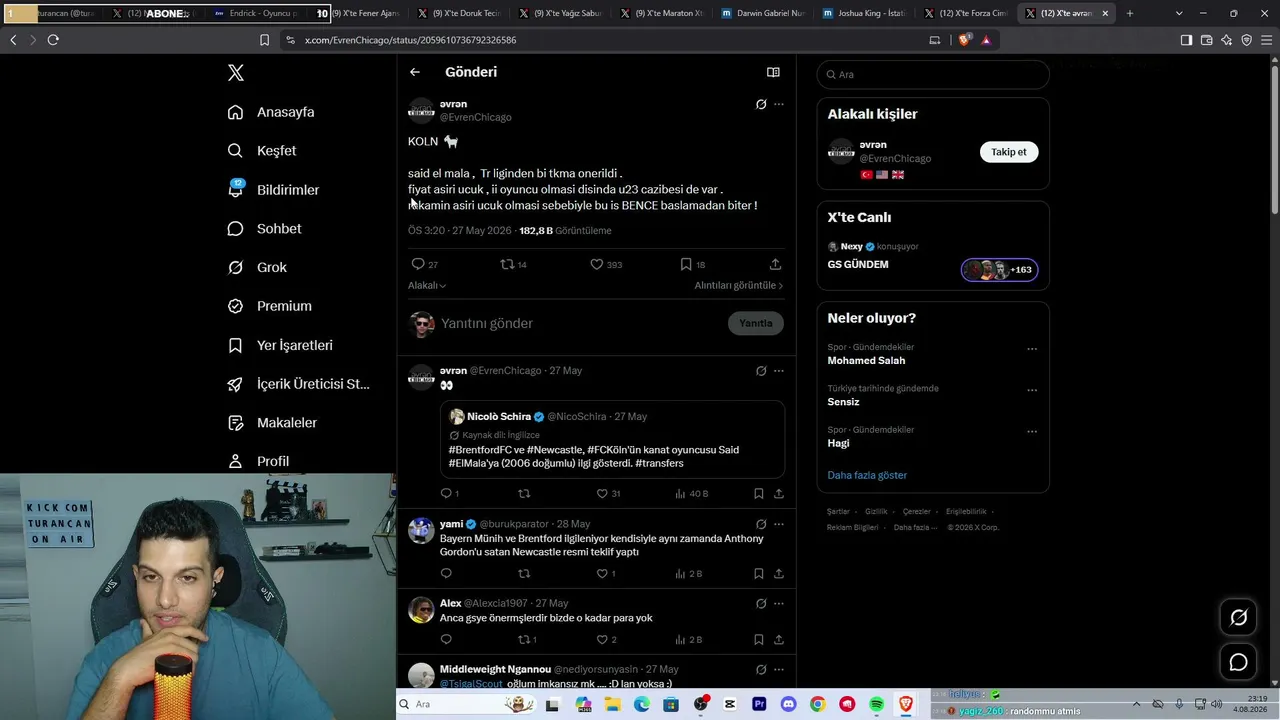
Task: Bookmark yami's reply
Action: [758, 574]
